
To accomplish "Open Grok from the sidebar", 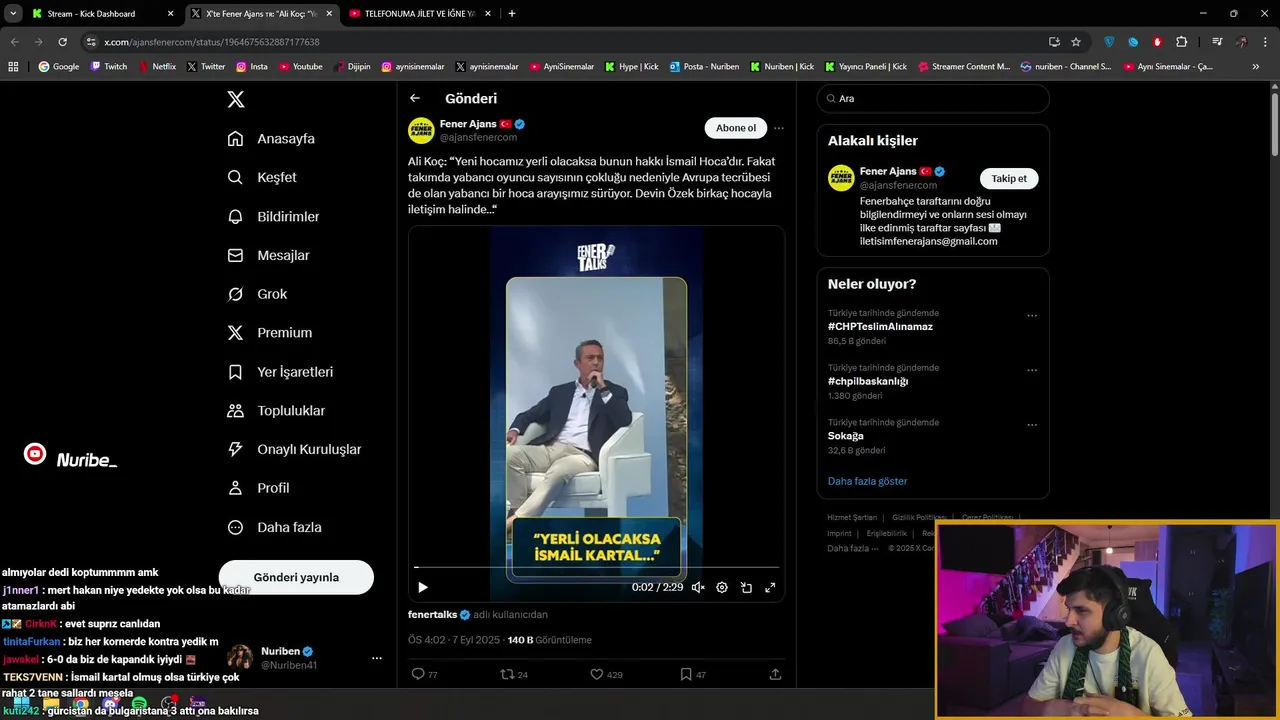I will [257, 294].
